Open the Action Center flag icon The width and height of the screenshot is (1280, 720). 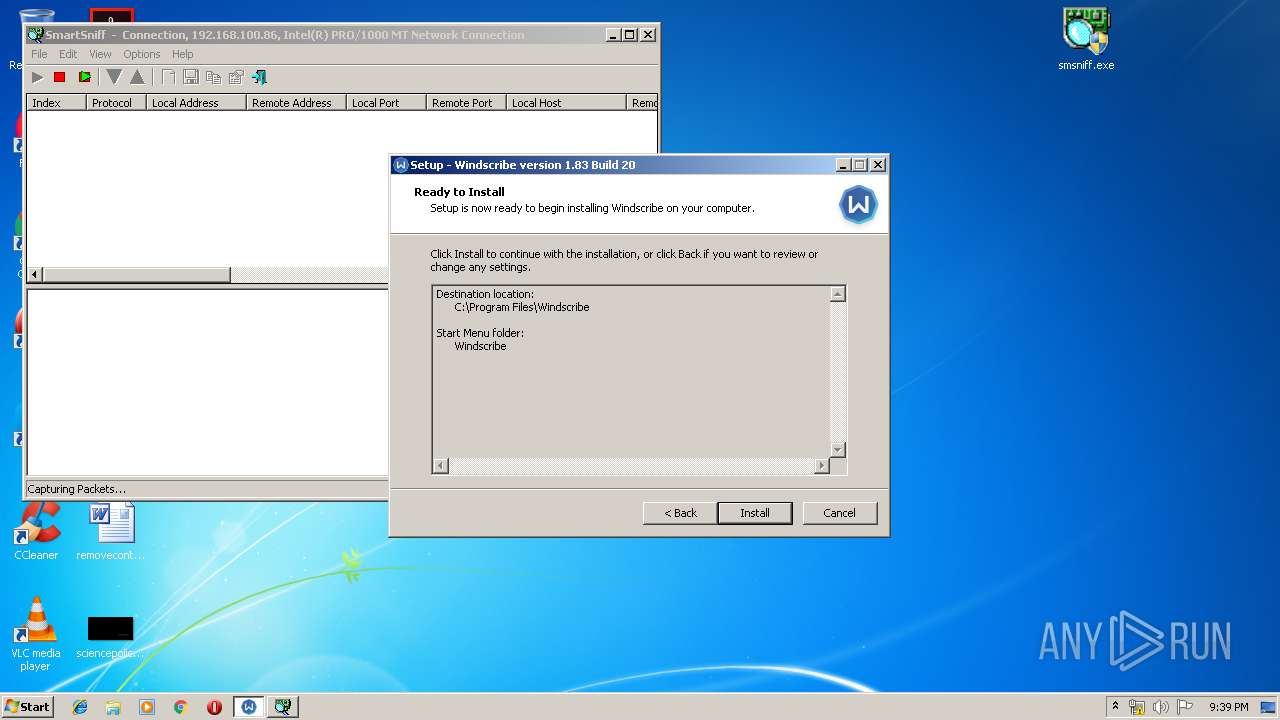click(1185, 707)
